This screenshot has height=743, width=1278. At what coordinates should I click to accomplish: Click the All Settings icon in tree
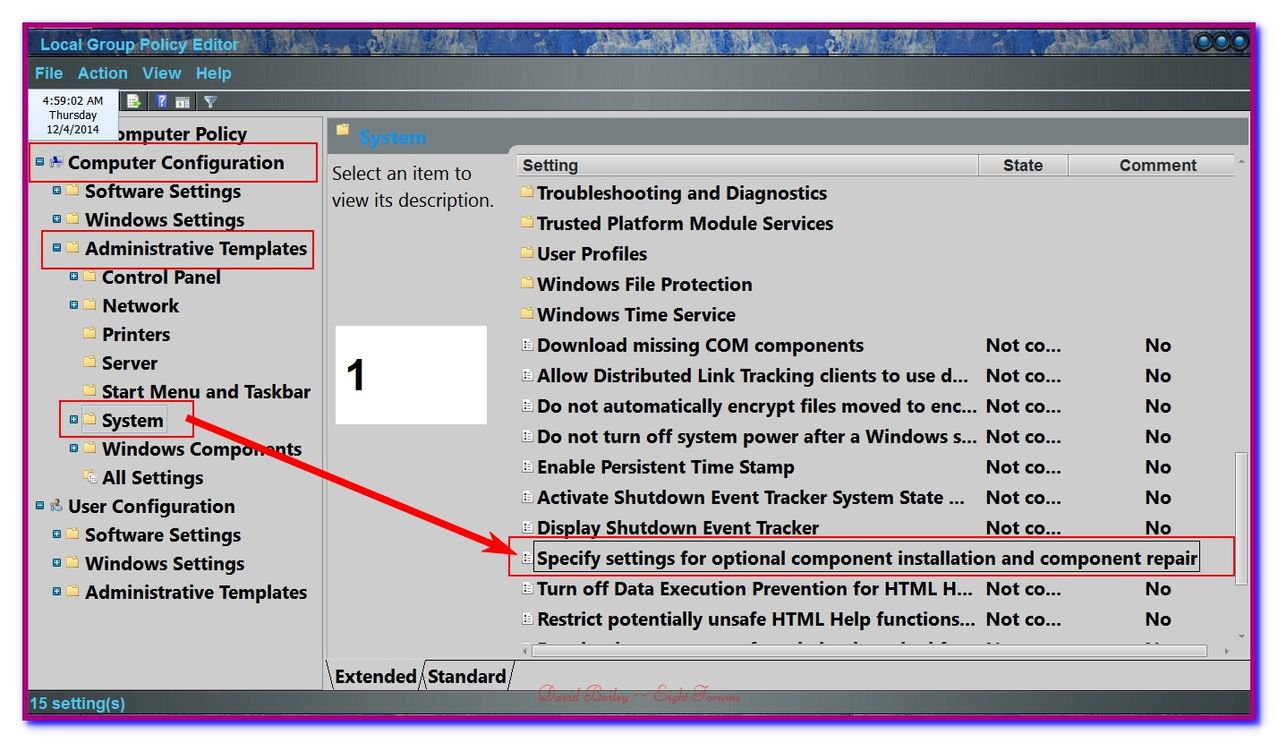90,477
